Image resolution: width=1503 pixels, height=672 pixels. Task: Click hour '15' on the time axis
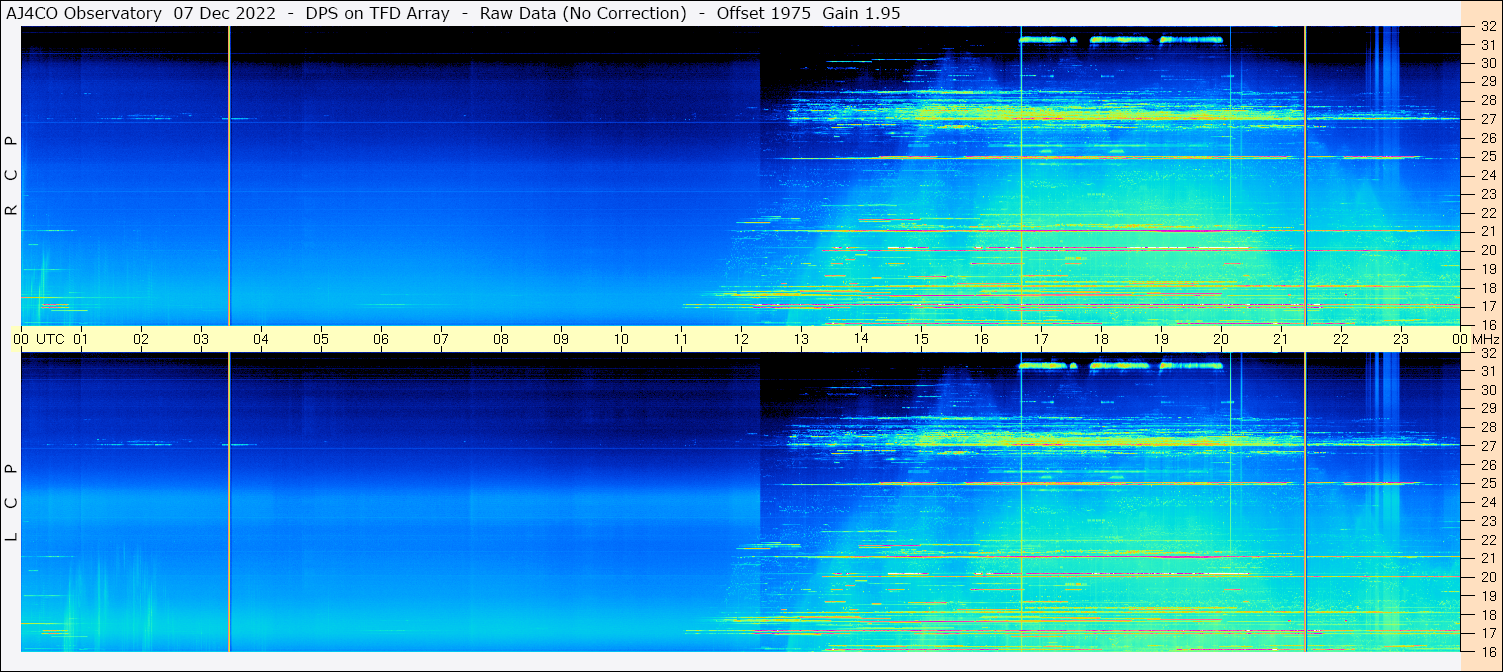point(921,339)
